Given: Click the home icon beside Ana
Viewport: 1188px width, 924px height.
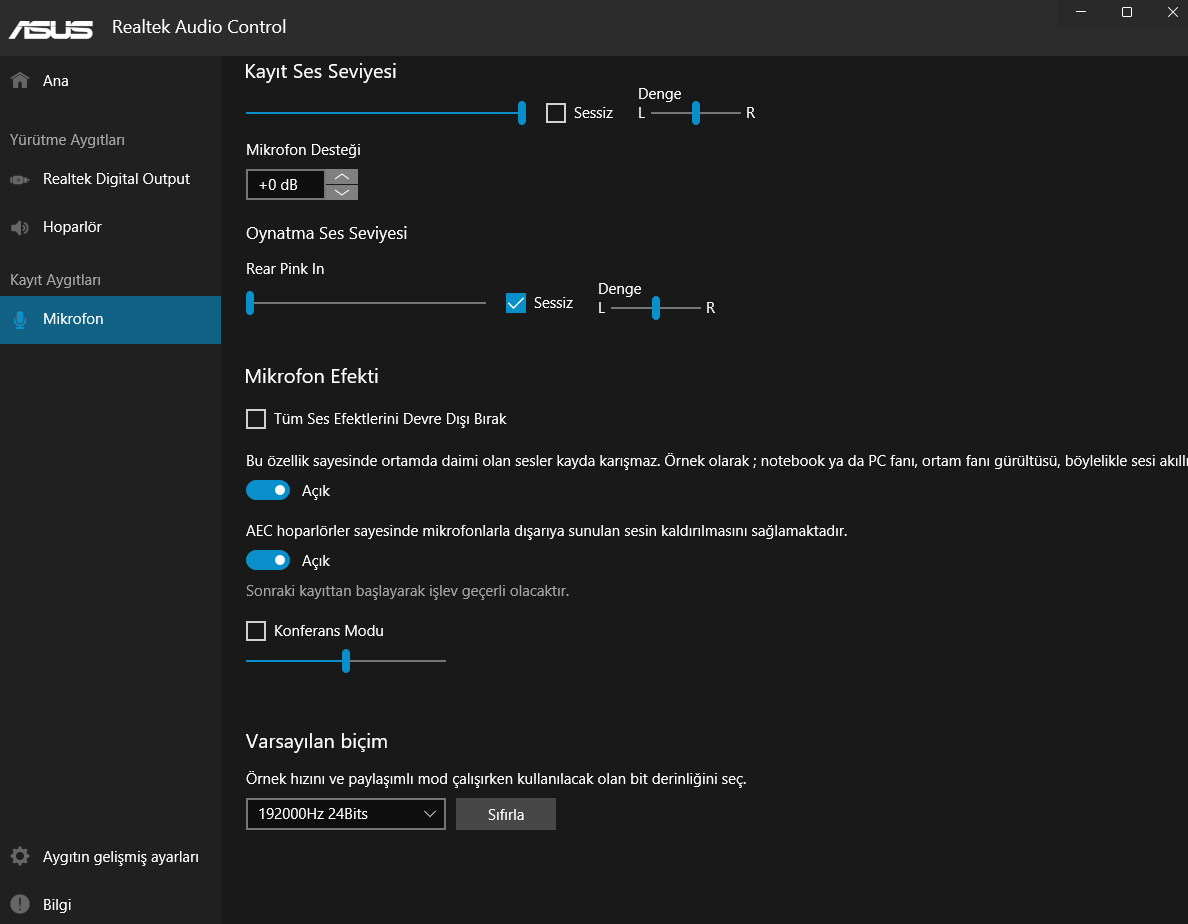Looking at the screenshot, I should (19, 81).
